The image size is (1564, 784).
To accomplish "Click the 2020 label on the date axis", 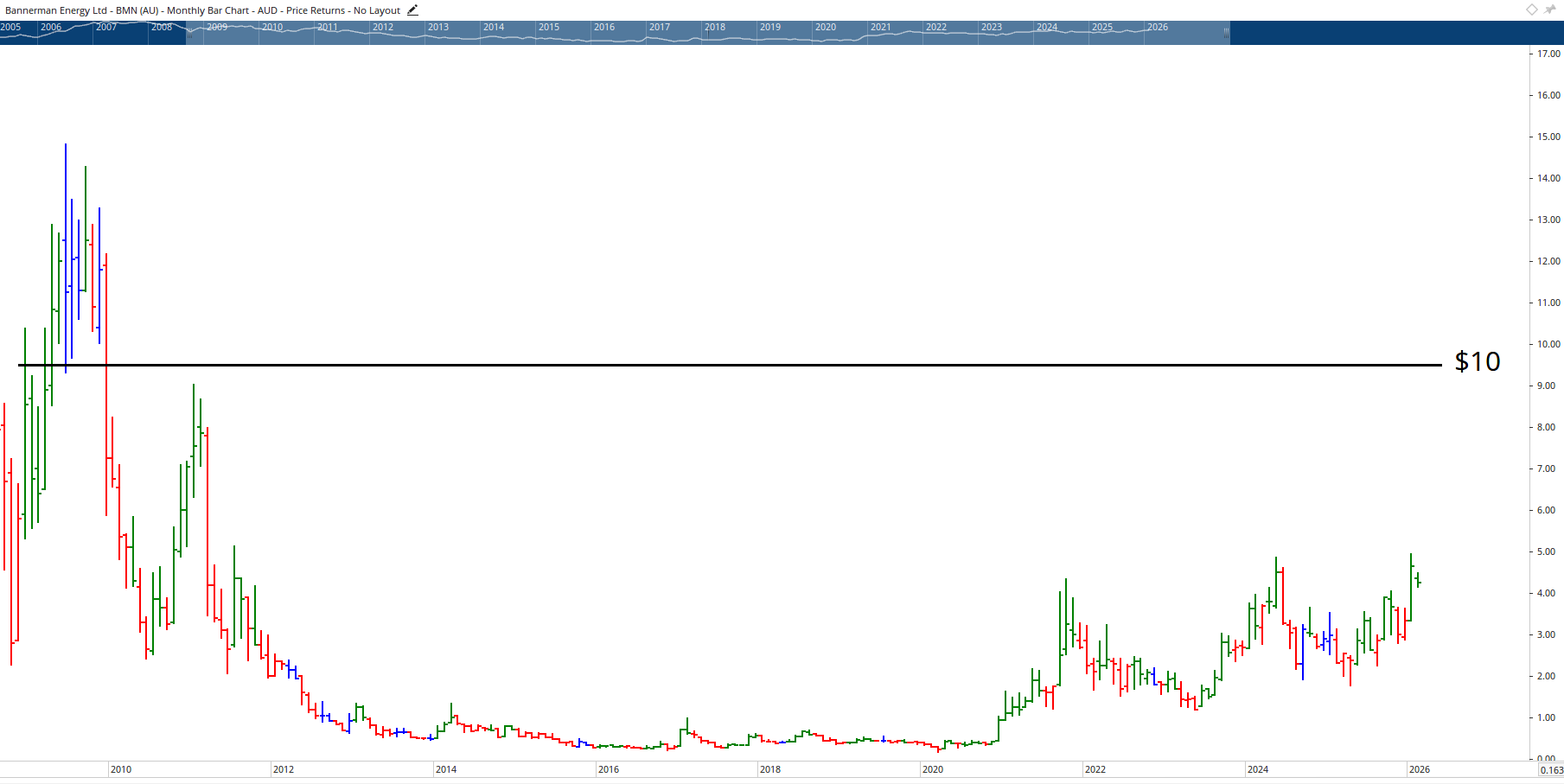I will tap(934, 769).
